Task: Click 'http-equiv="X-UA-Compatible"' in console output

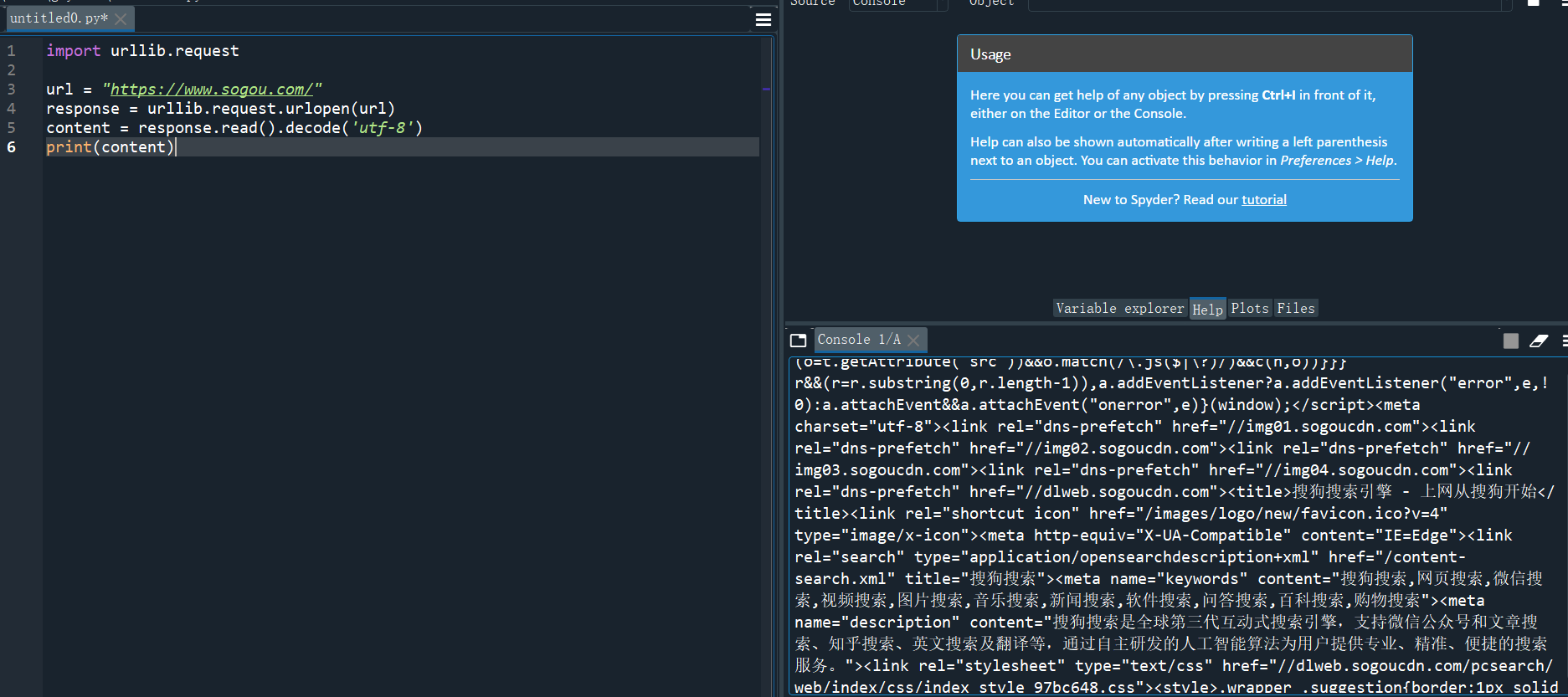Action: click(1163, 536)
